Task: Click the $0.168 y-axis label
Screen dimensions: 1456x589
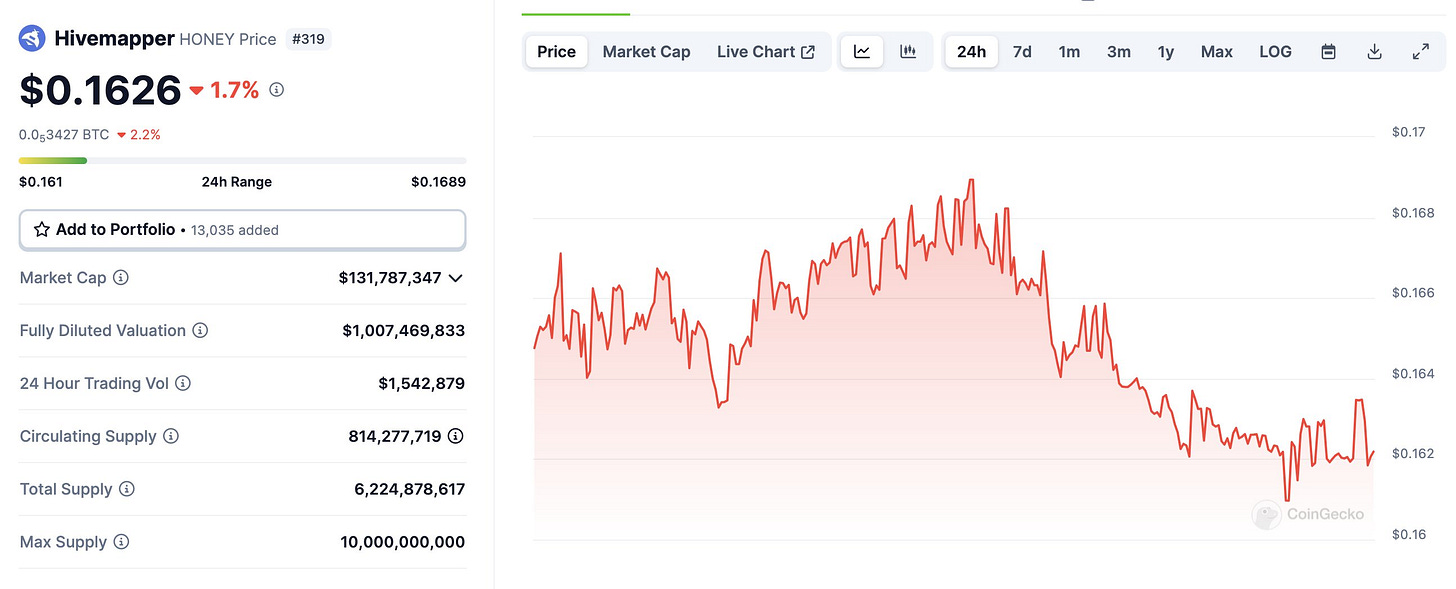Action: (x=1413, y=213)
